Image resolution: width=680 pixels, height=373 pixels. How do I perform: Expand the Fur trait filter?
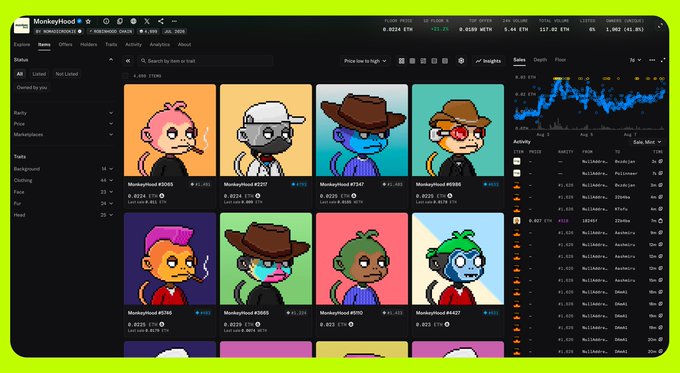pyautogui.click(x=64, y=203)
